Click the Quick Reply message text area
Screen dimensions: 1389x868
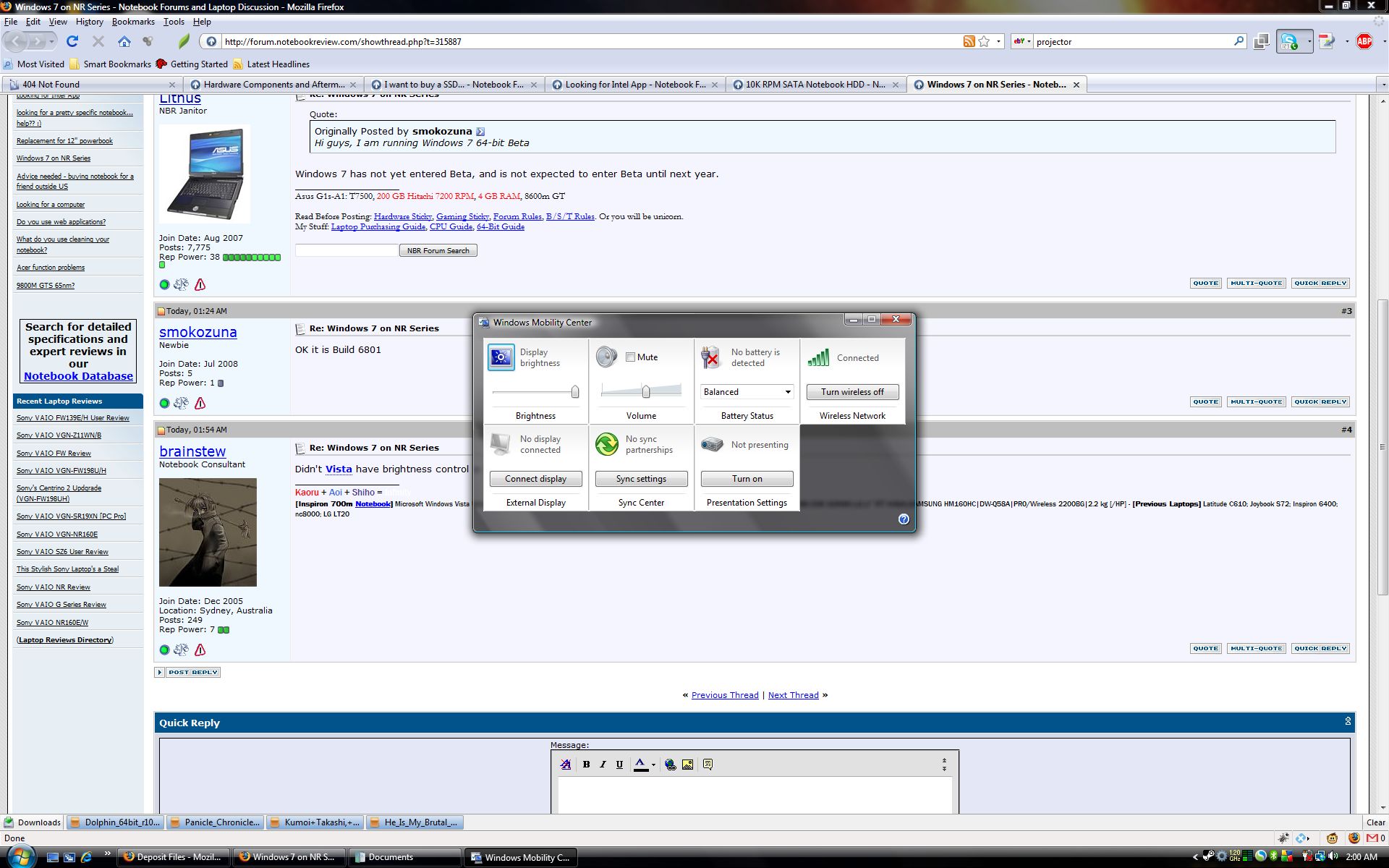tap(755, 796)
